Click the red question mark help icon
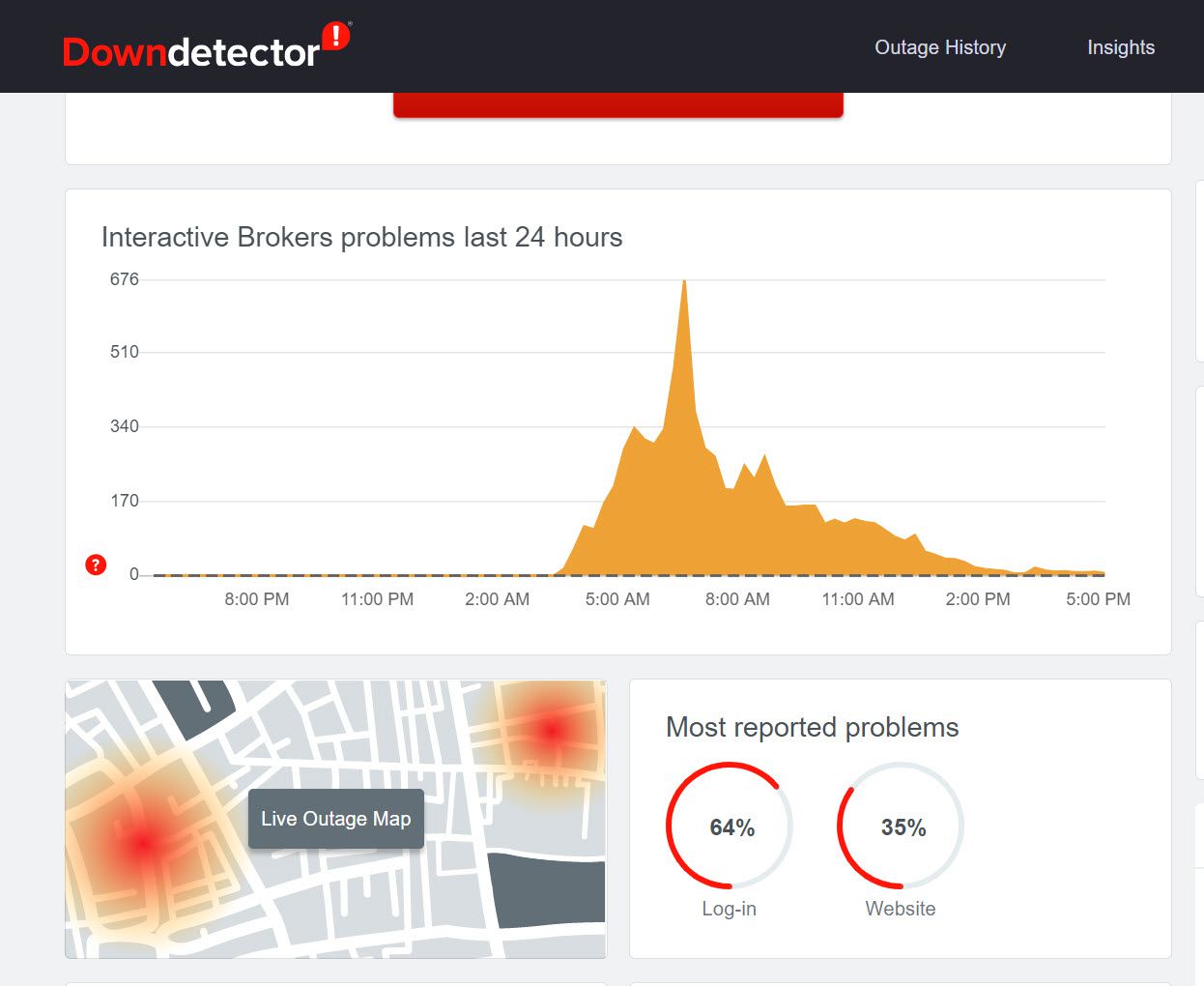The image size is (1204, 986). pyautogui.click(x=96, y=565)
